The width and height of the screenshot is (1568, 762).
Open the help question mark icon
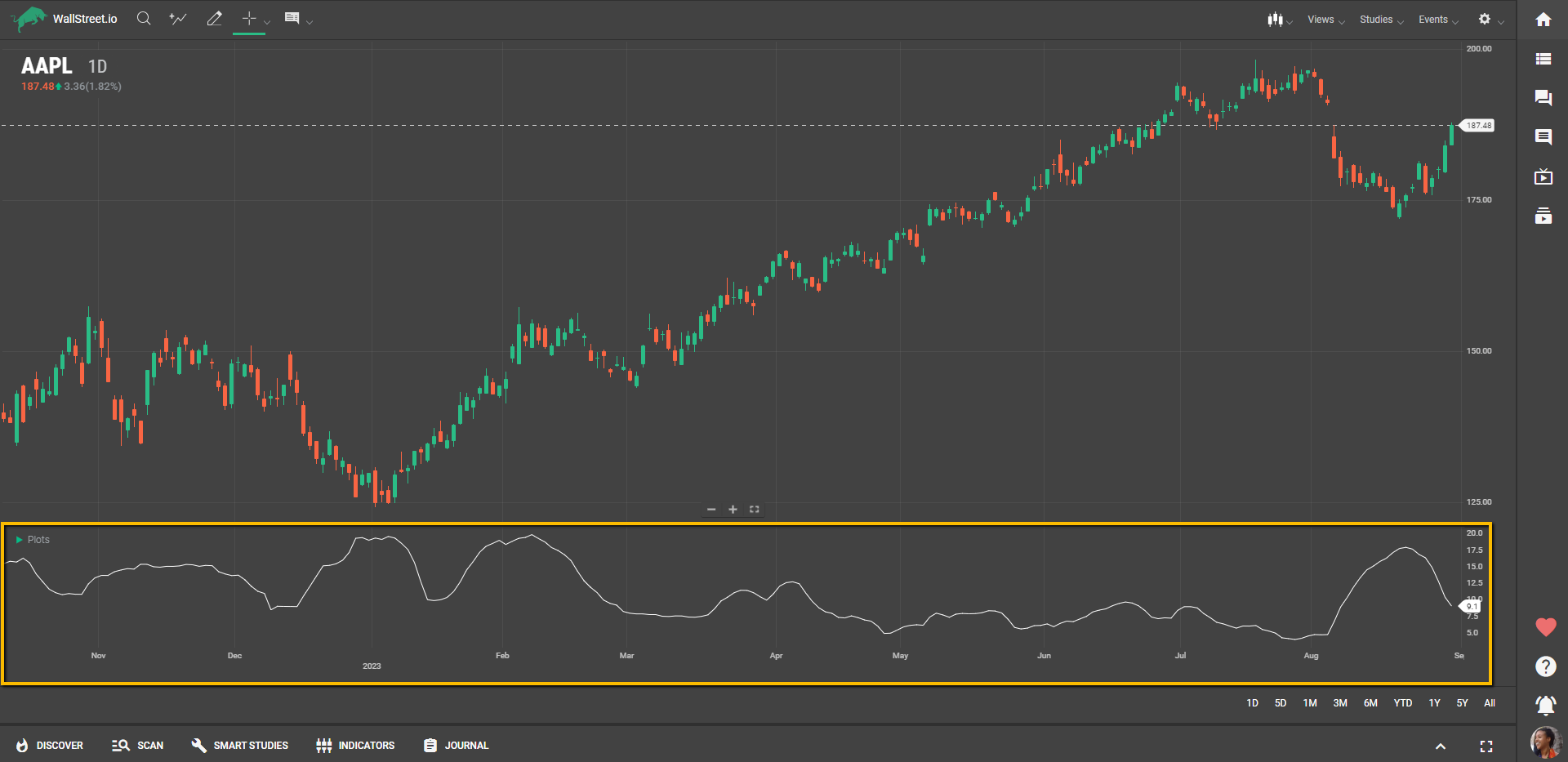(1545, 666)
